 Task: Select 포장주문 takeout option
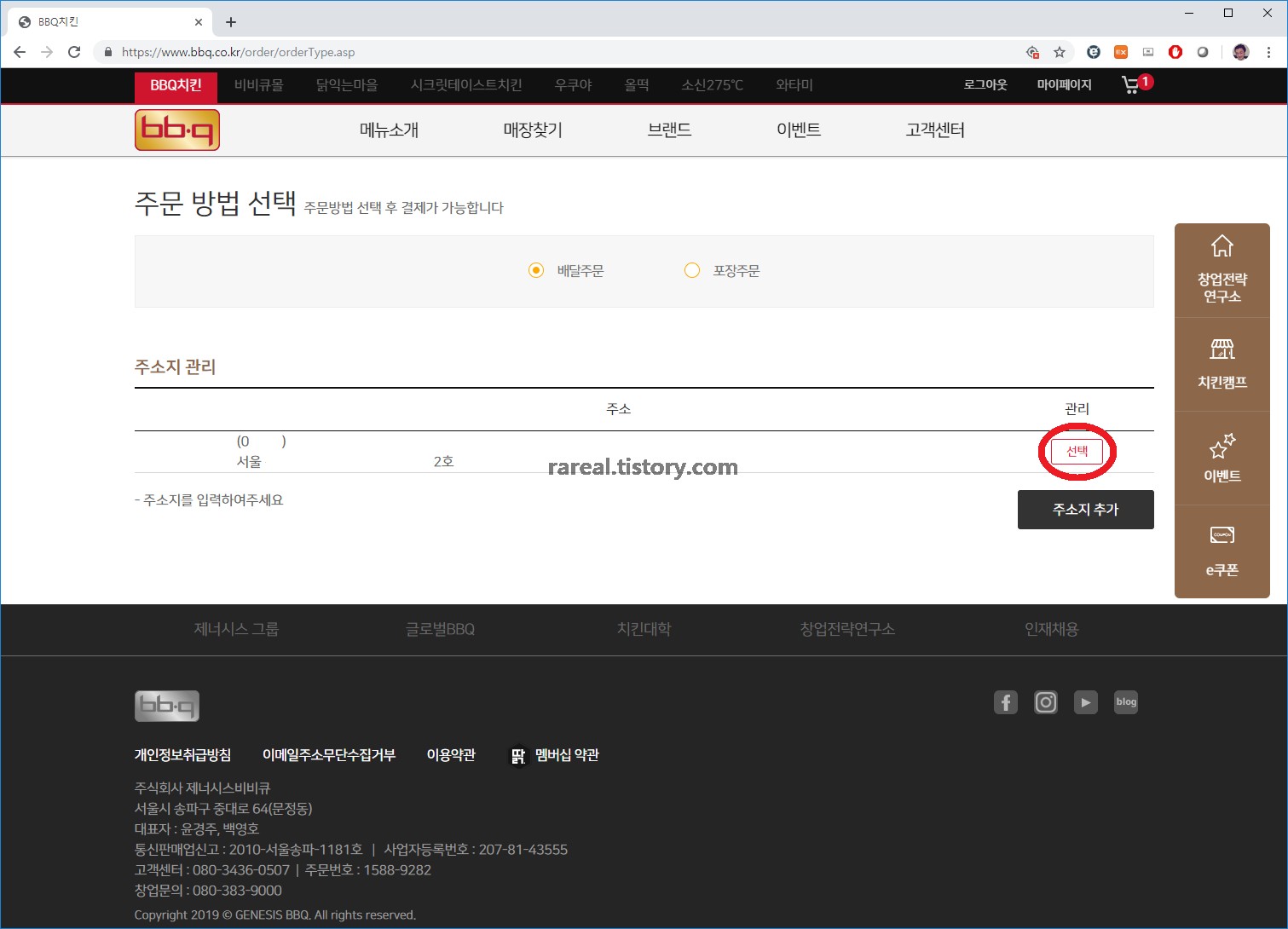pyautogui.click(x=722, y=271)
